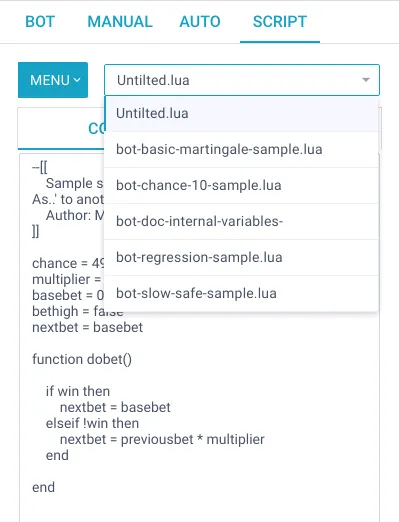Screen dimensions: 399x522
Task: Click the 'elseif !win then' code line
Action: (92, 423)
